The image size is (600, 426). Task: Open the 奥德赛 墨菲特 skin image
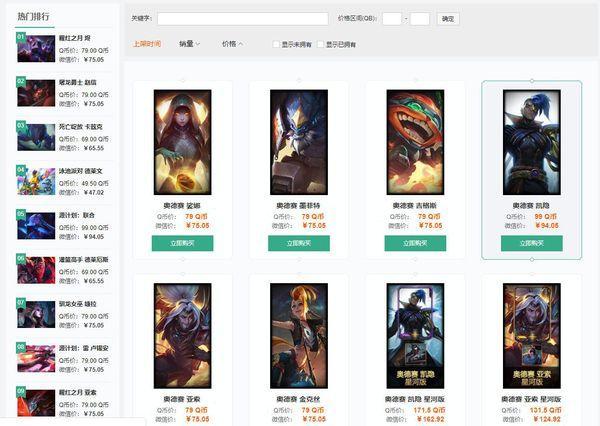(x=299, y=142)
